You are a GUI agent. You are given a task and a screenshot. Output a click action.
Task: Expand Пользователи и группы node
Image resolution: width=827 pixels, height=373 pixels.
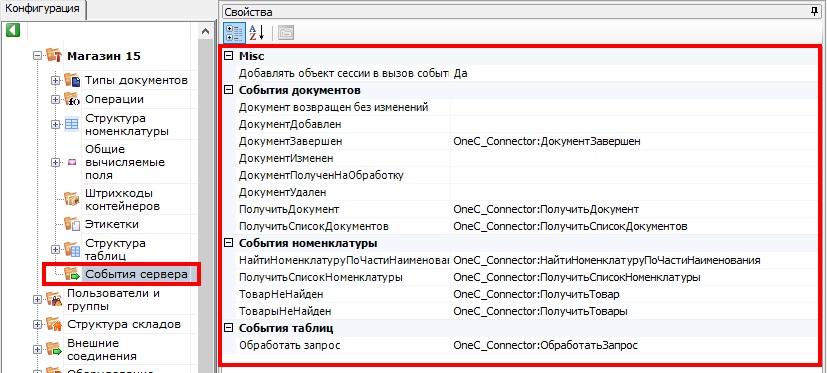(37, 299)
